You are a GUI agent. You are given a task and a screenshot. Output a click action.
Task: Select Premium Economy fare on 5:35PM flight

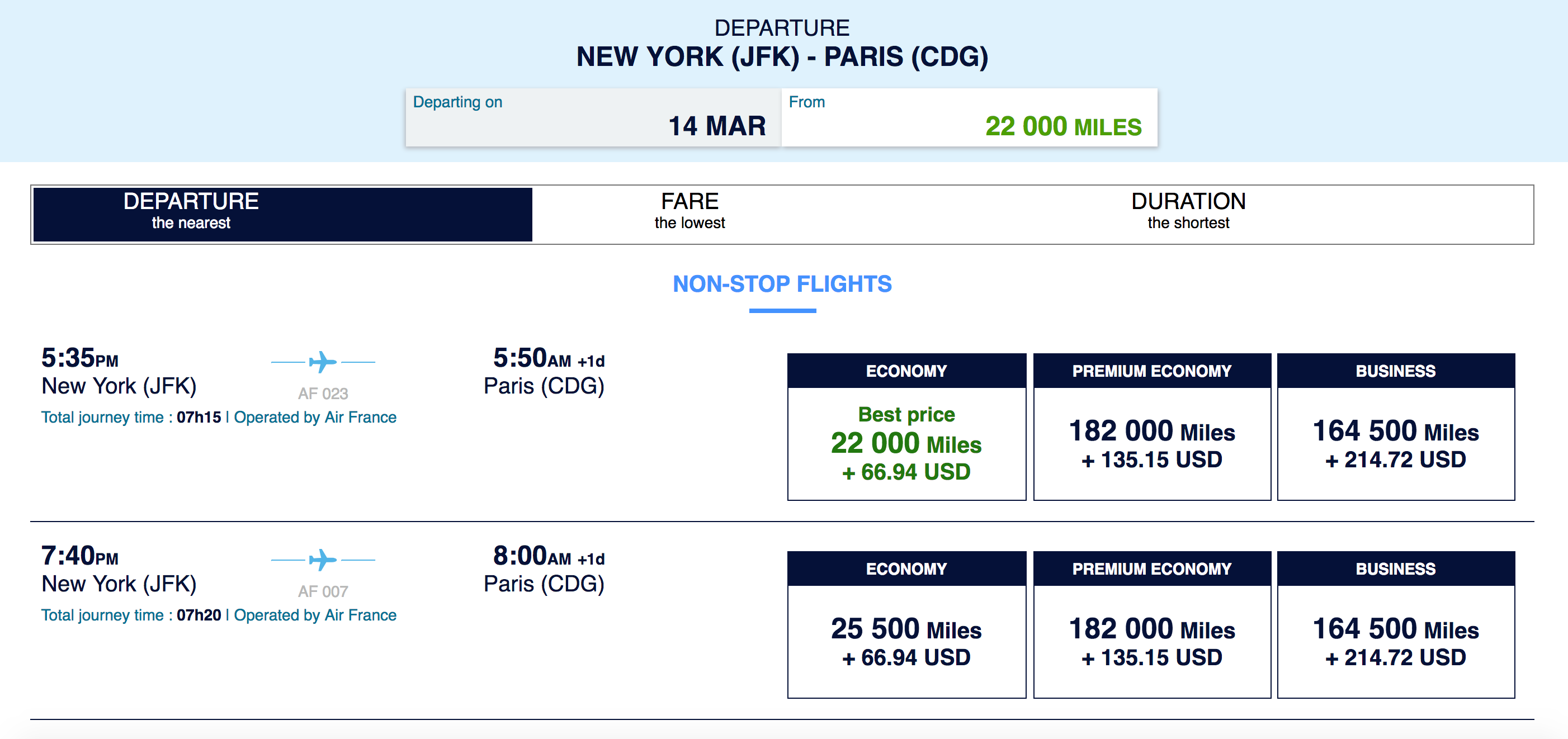tap(1151, 443)
